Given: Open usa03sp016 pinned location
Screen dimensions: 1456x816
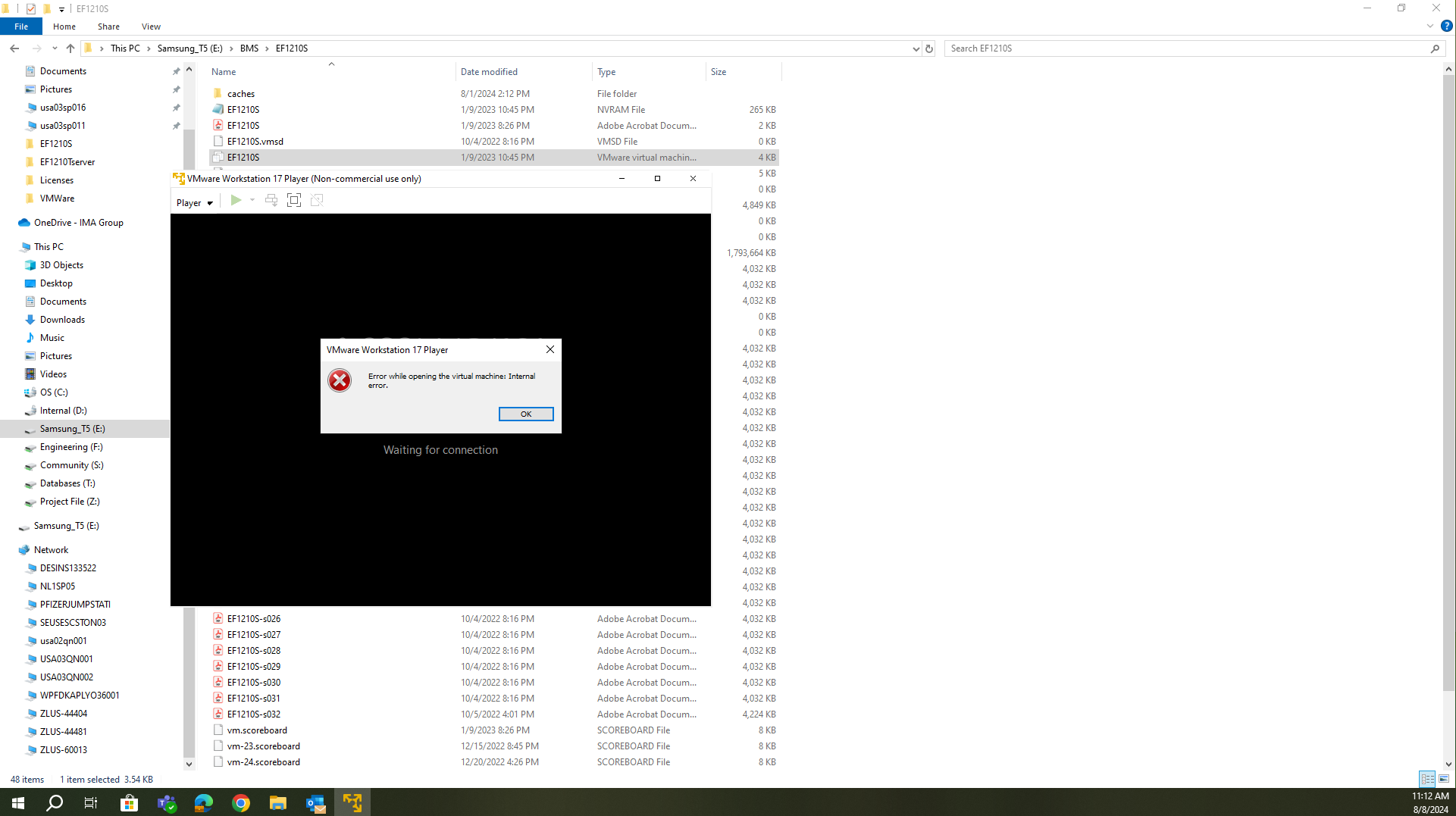Looking at the screenshot, I should click(63, 108).
